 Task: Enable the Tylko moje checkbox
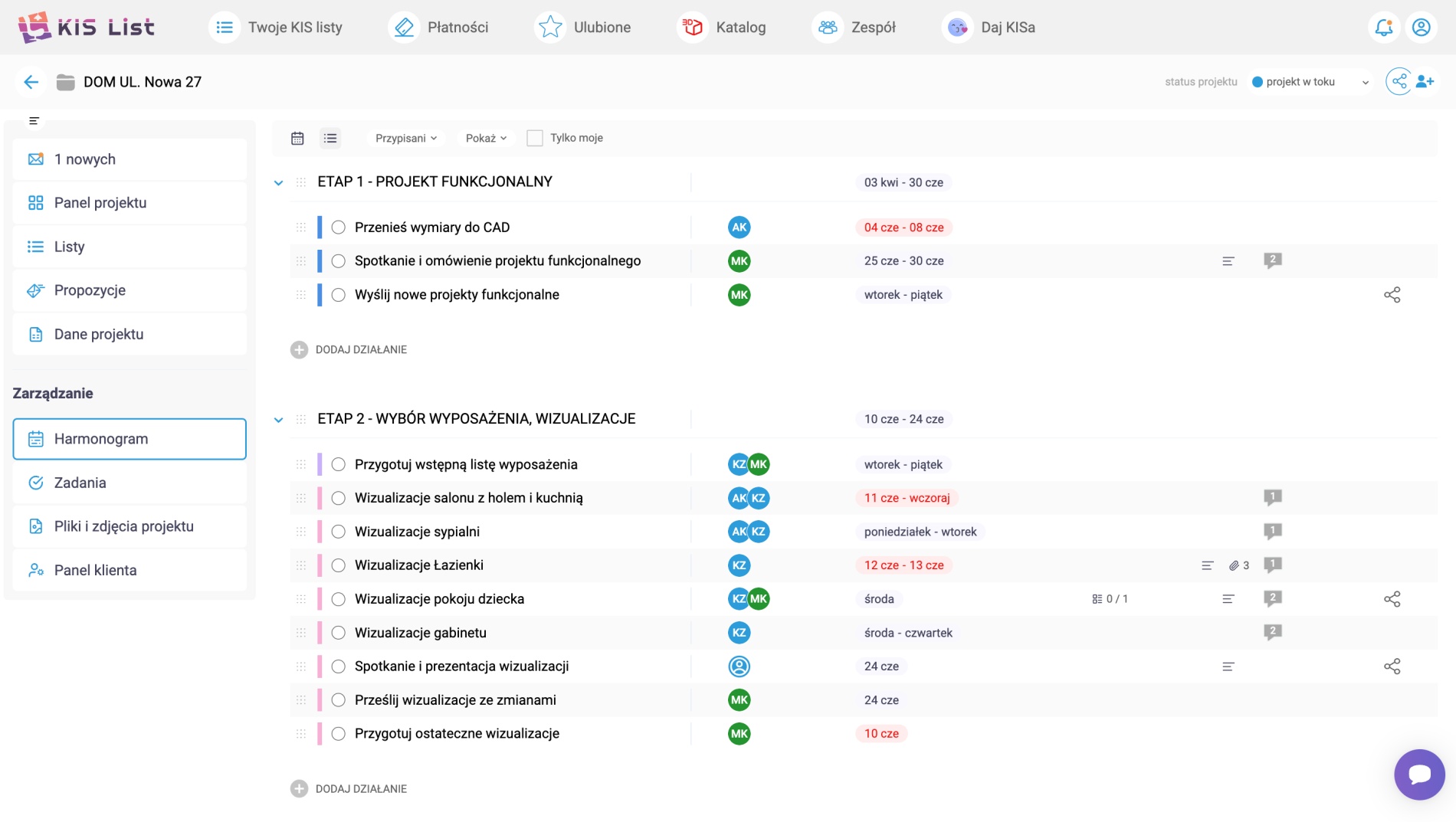[535, 138]
